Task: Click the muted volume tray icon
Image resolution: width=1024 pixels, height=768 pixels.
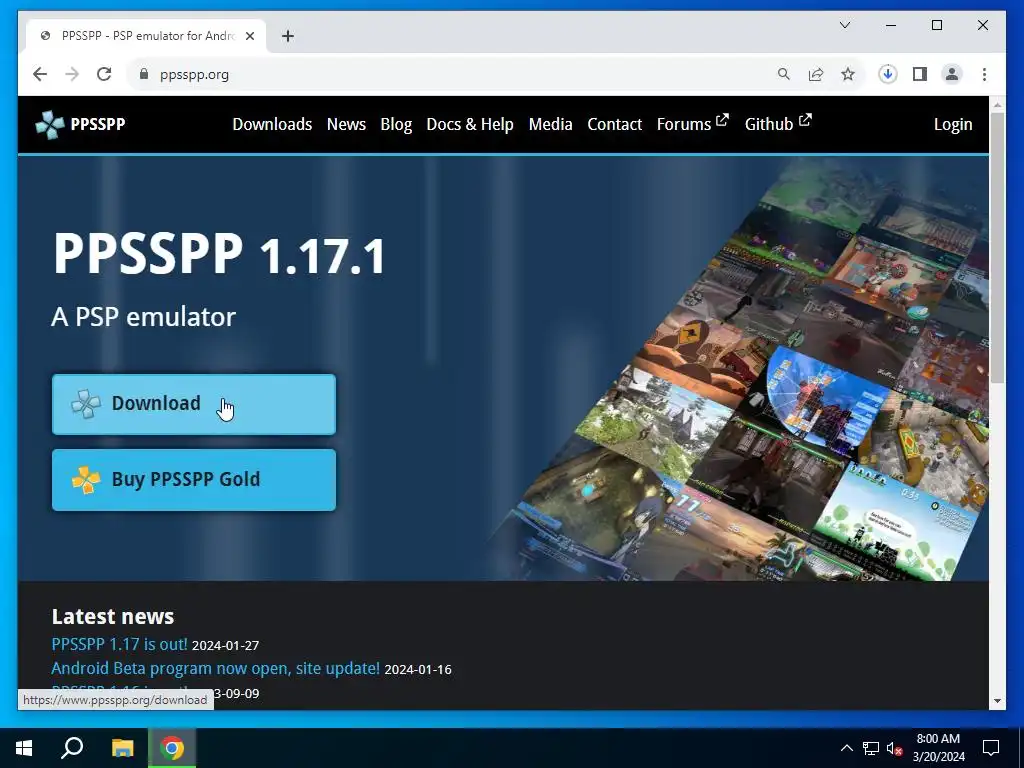Action: coord(894,748)
